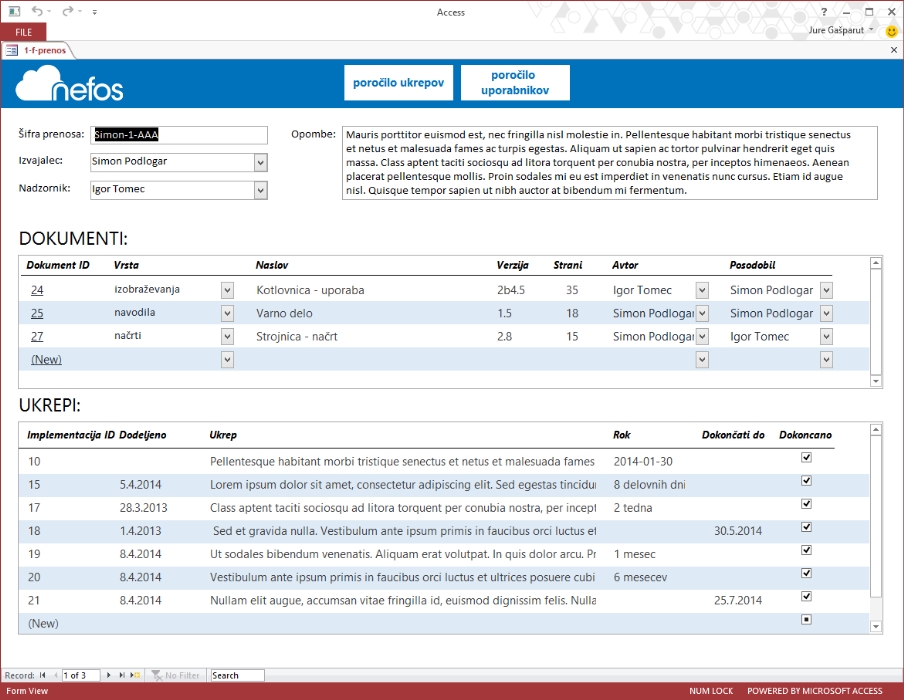This screenshot has width=904, height=700.
Task: Open the Help question mark
Action: point(824,12)
